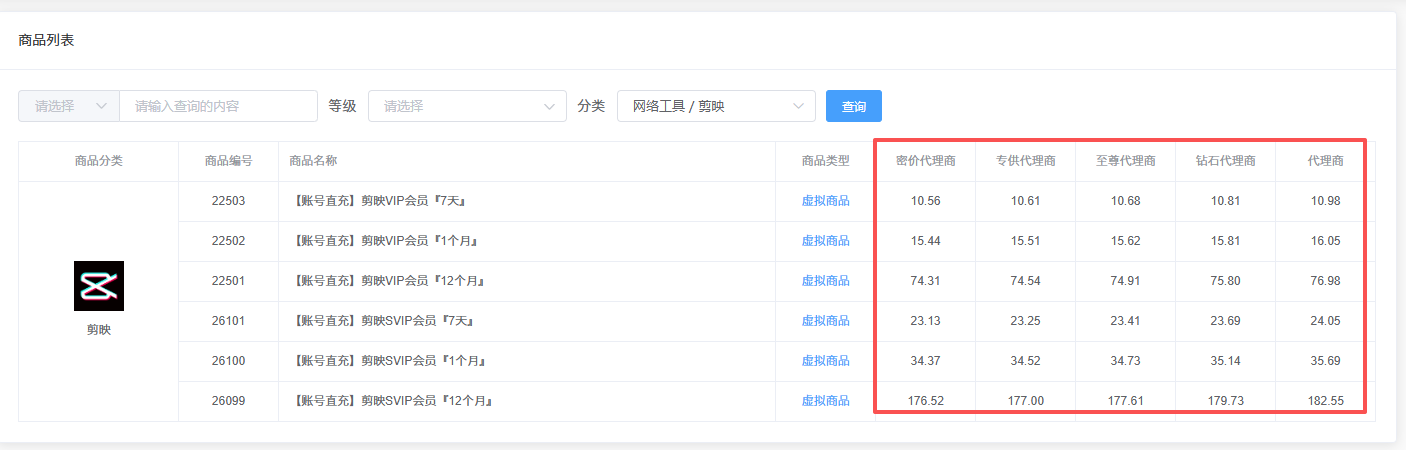The height and width of the screenshot is (450, 1406).
Task: Click 虚拟商品 link for product 22502
Action: point(825,241)
